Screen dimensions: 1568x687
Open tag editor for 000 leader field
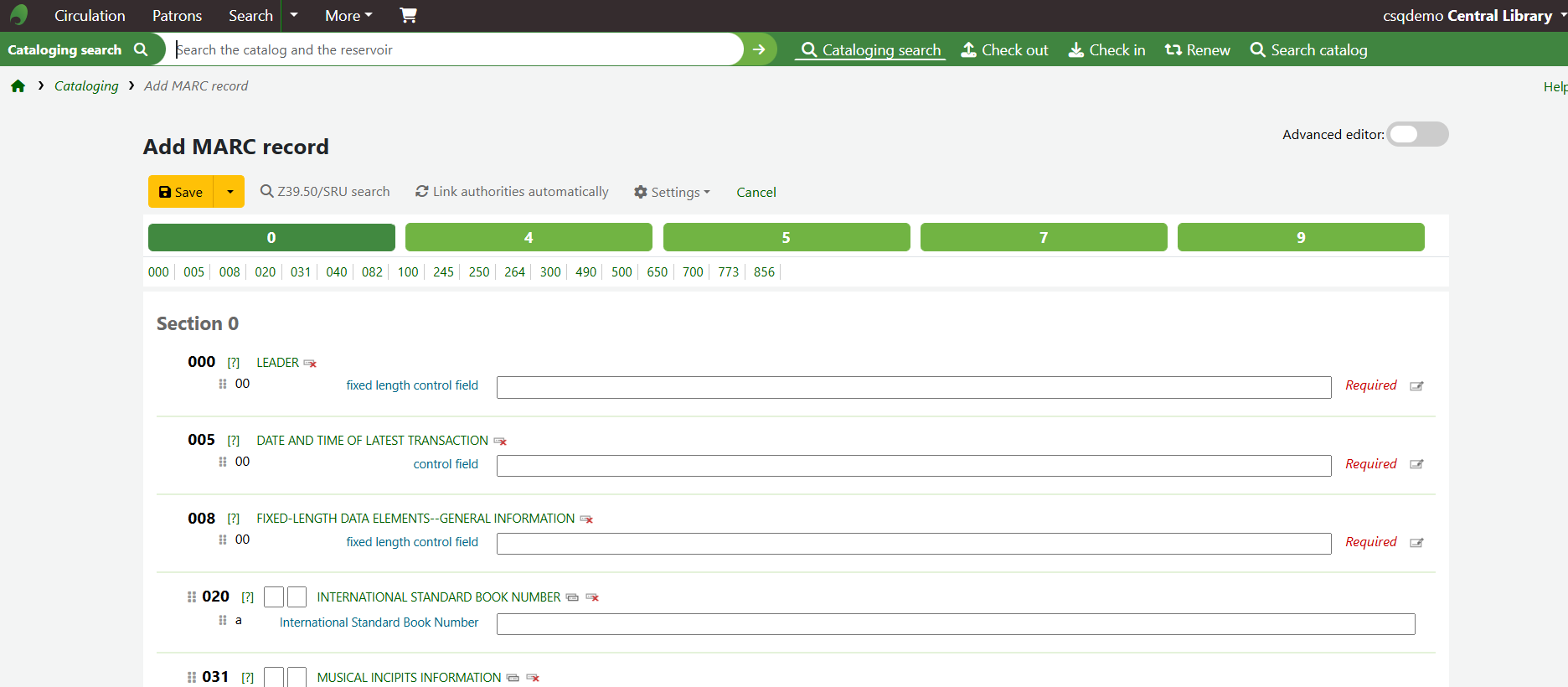(x=1416, y=386)
